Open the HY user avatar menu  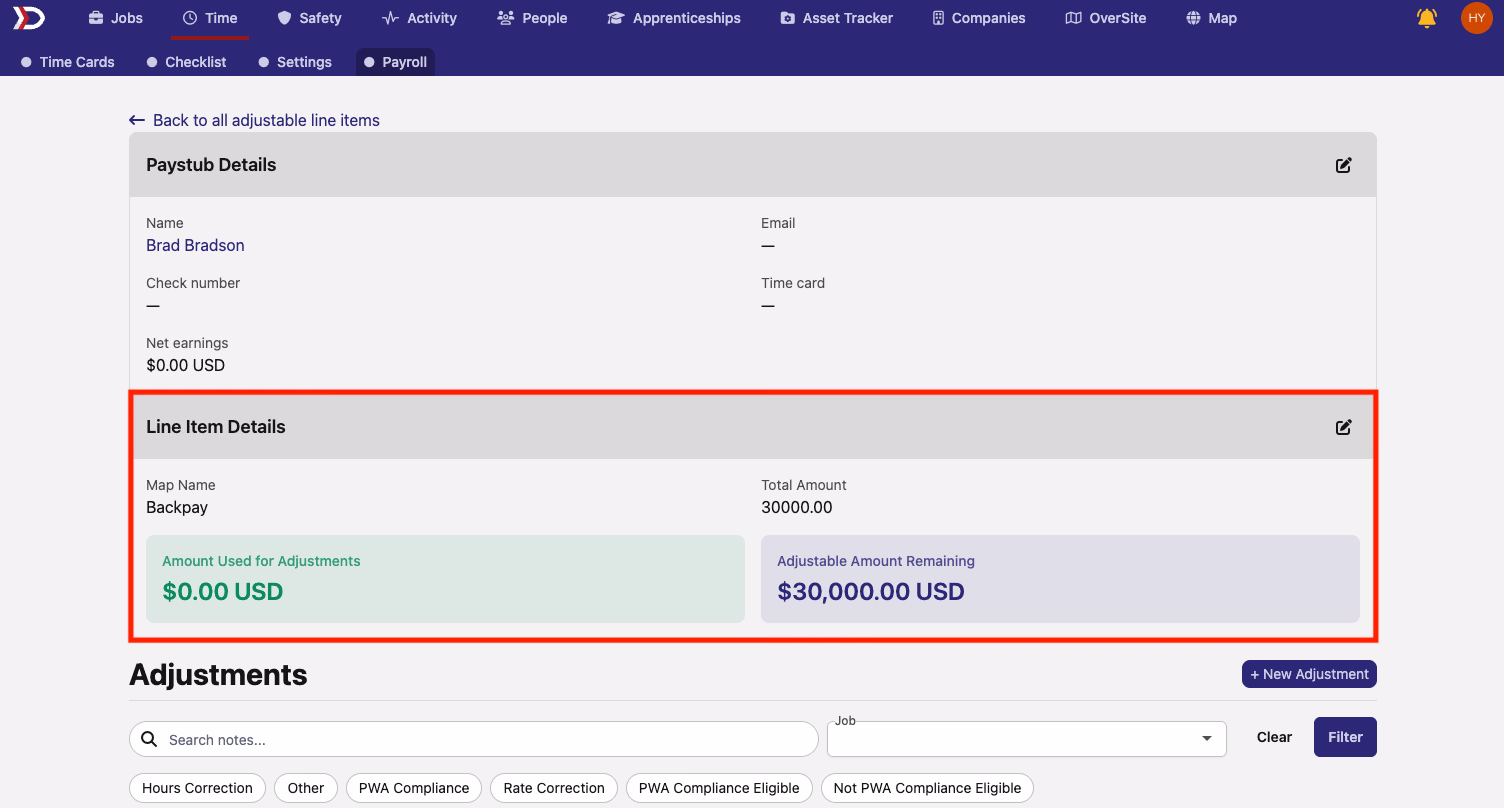coord(1476,18)
